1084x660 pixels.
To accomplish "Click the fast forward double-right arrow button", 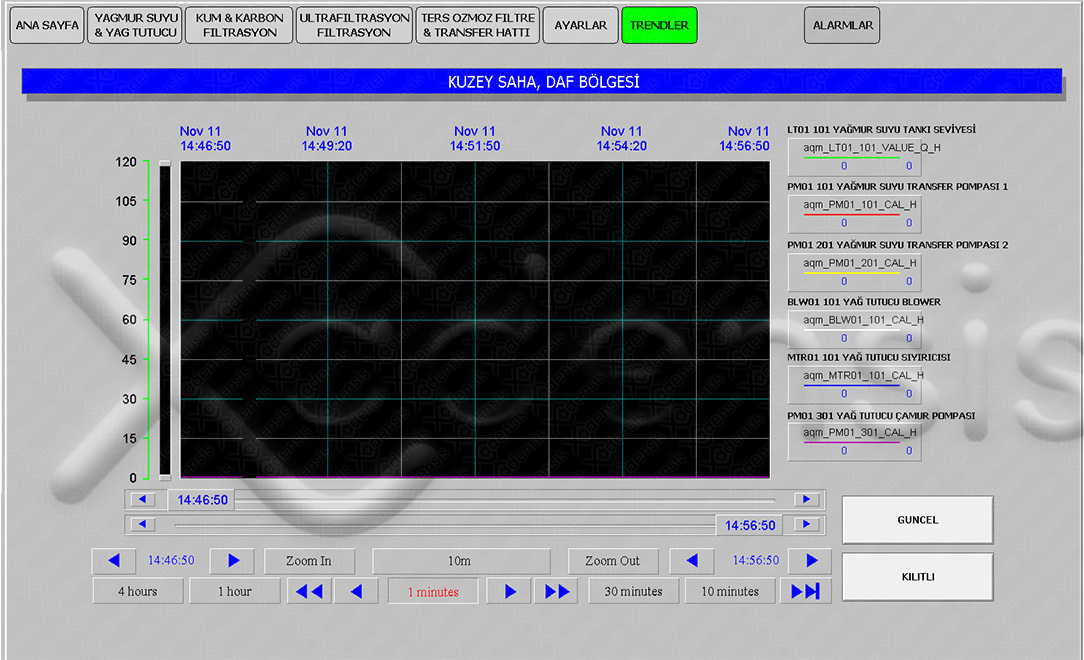I will (x=556, y=591).
